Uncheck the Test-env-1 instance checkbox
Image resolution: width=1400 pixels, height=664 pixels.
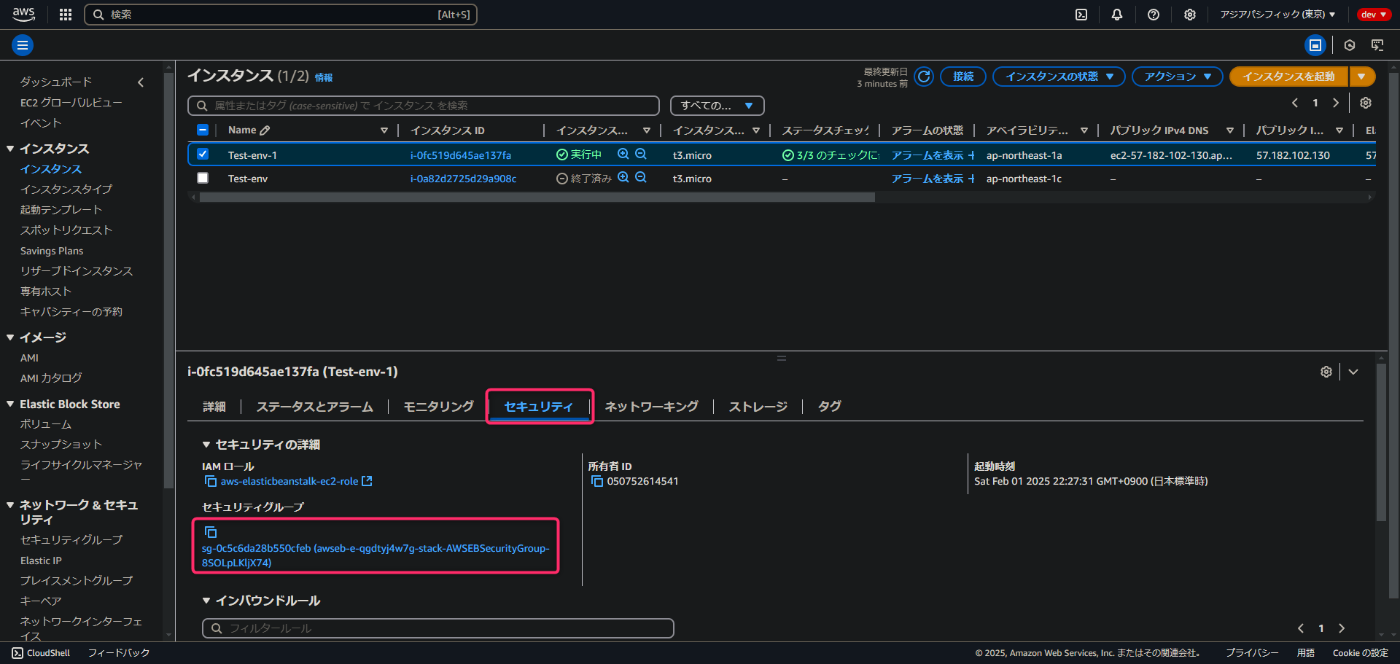(x=203, y=155)
